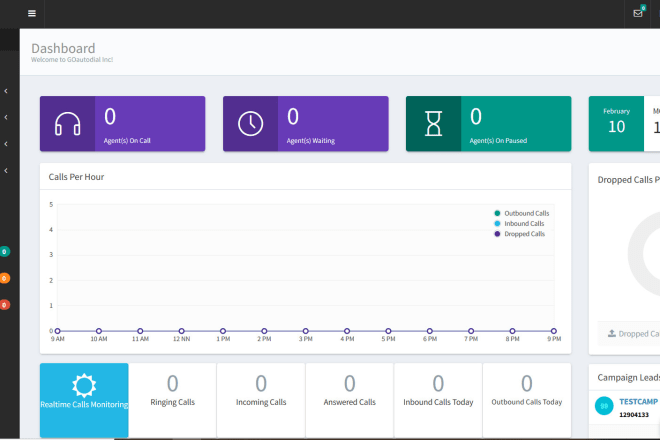660x440 pixels.
Task: Click the Welcome to GOautodial Inc! subtitle
Action: pyautogui.click(x=72, y=60)
